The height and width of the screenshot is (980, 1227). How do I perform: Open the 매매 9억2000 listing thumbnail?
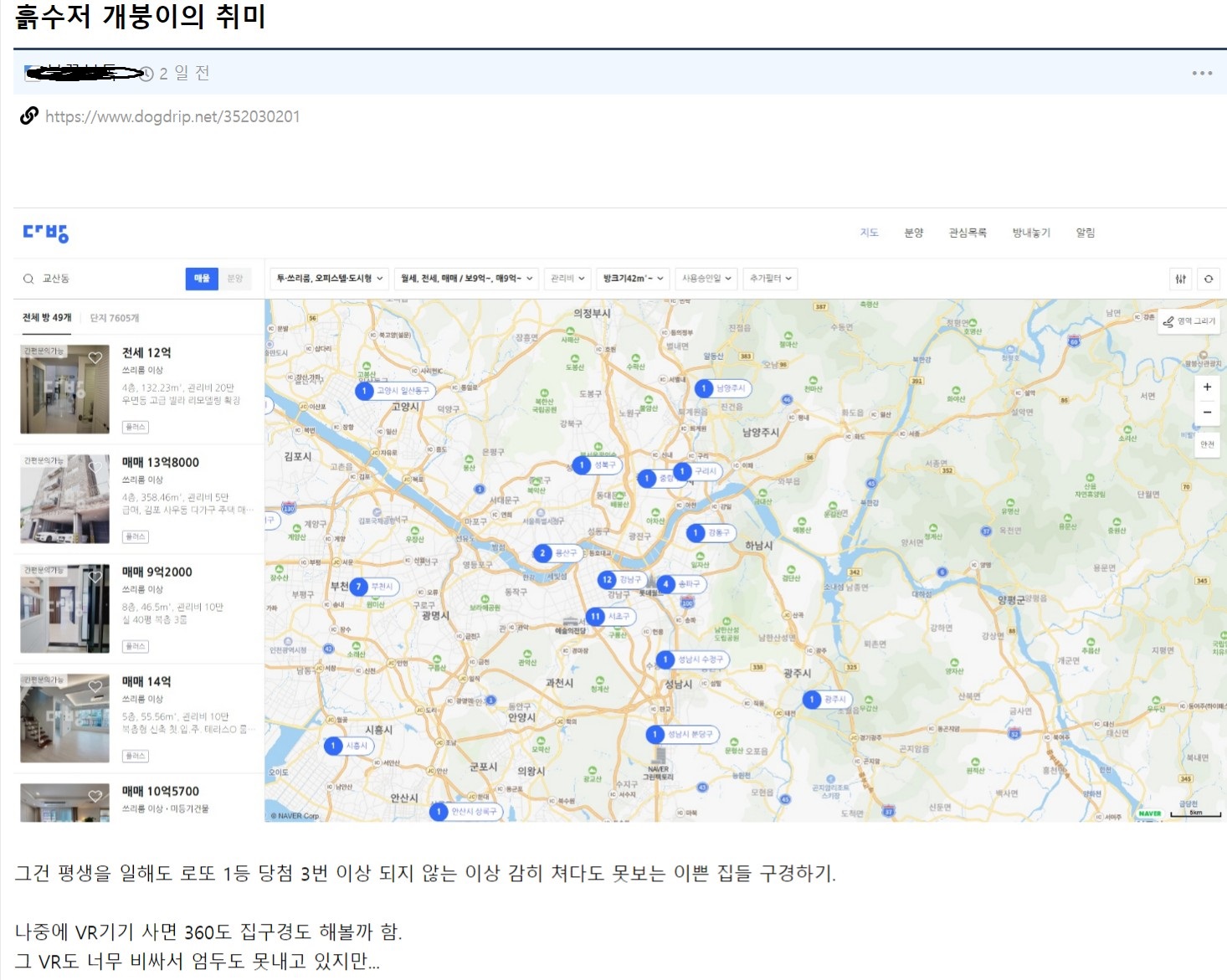click(x=64, y=608)
